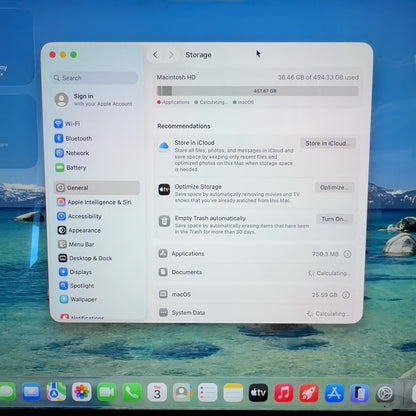Click the info icon next to macOS

coord(346,295)
